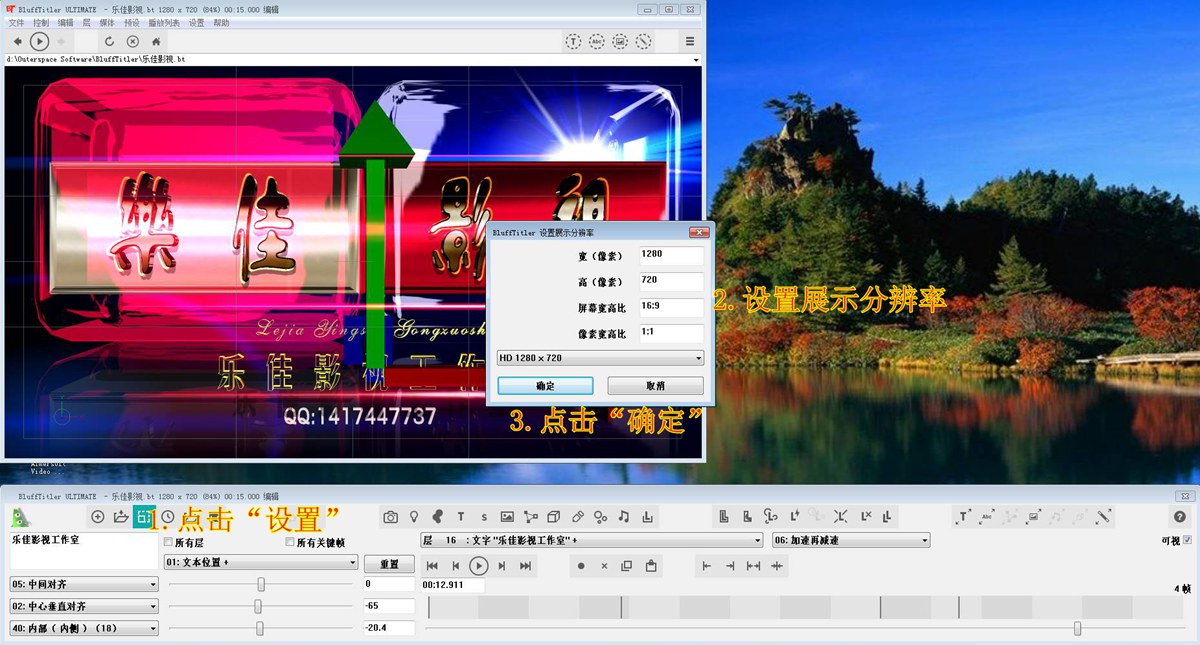The width and height of the screenshot is (1200, 645).
Task: Open the 02: 中心垂直对齐 dropdown
Action: coord(84,606)
